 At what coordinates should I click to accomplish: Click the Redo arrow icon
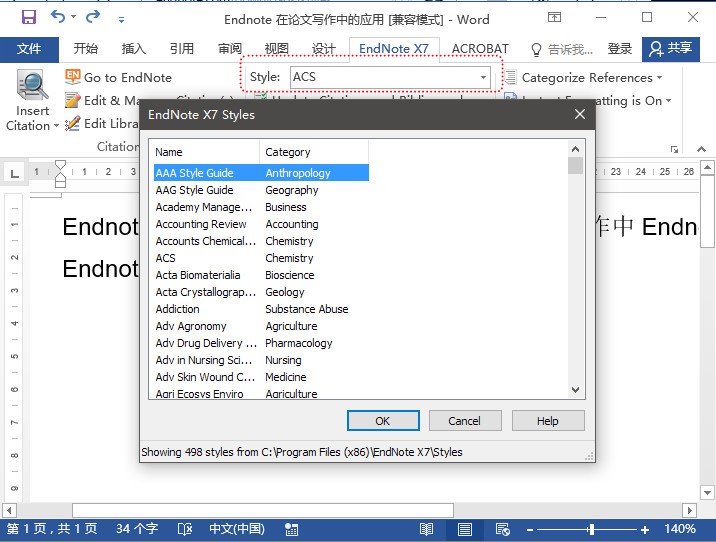pyautogui.click(x=93, y=17)
